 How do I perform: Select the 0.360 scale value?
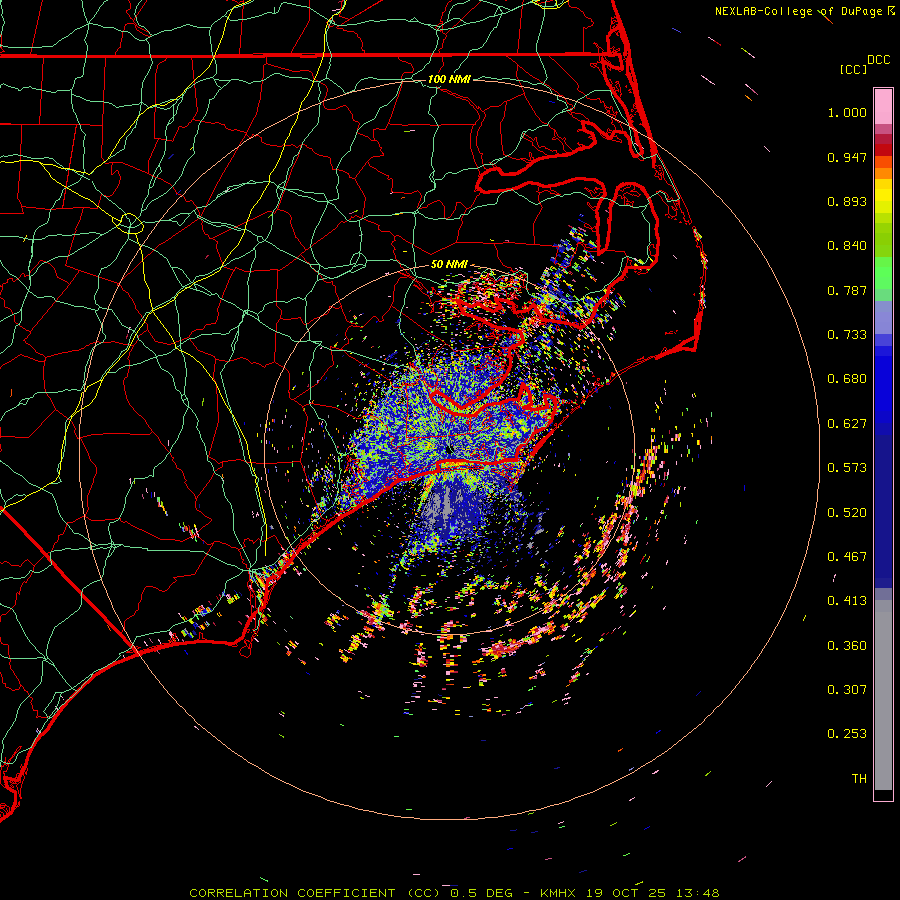[847, 646]
